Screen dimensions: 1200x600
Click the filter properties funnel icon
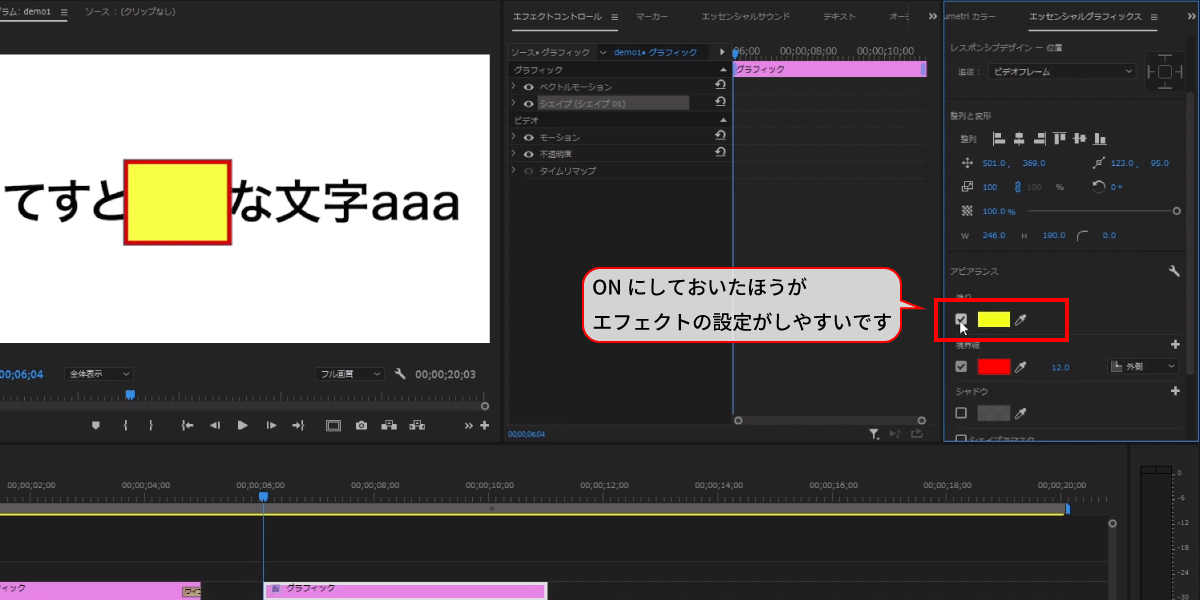pos(874,434)
